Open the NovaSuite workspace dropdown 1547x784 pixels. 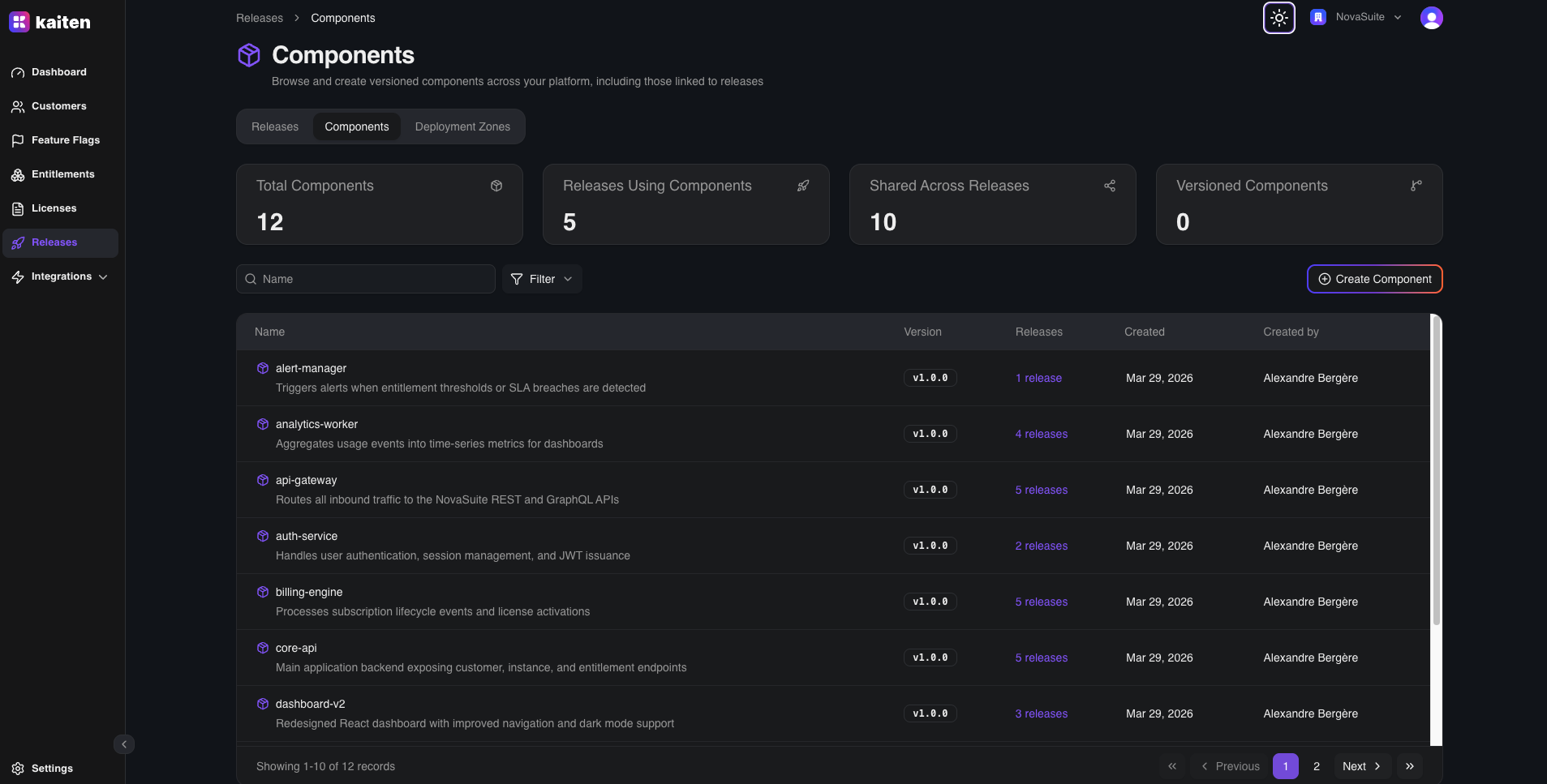(x=1356, y=17)
